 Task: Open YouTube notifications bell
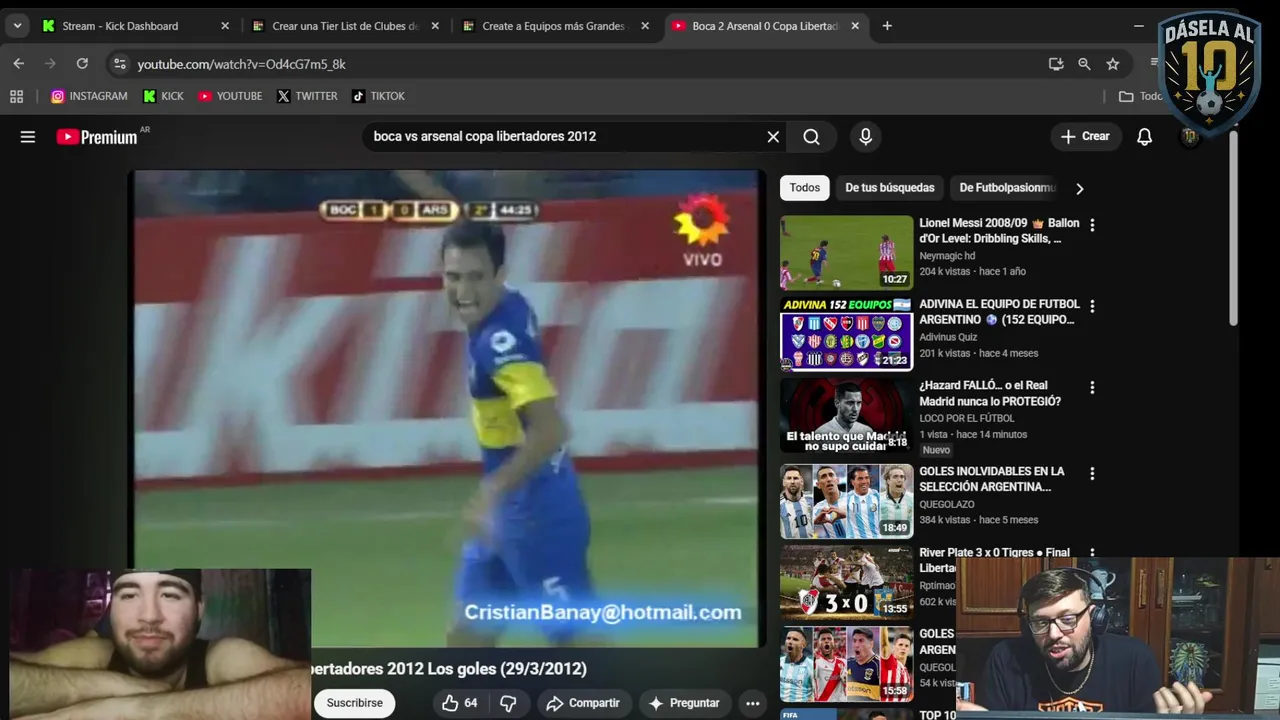click(x=1144, y=137)
